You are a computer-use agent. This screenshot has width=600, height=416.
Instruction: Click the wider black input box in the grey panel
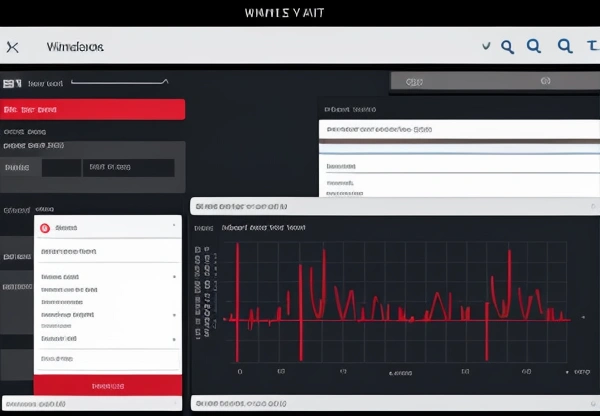pos(129,168)
